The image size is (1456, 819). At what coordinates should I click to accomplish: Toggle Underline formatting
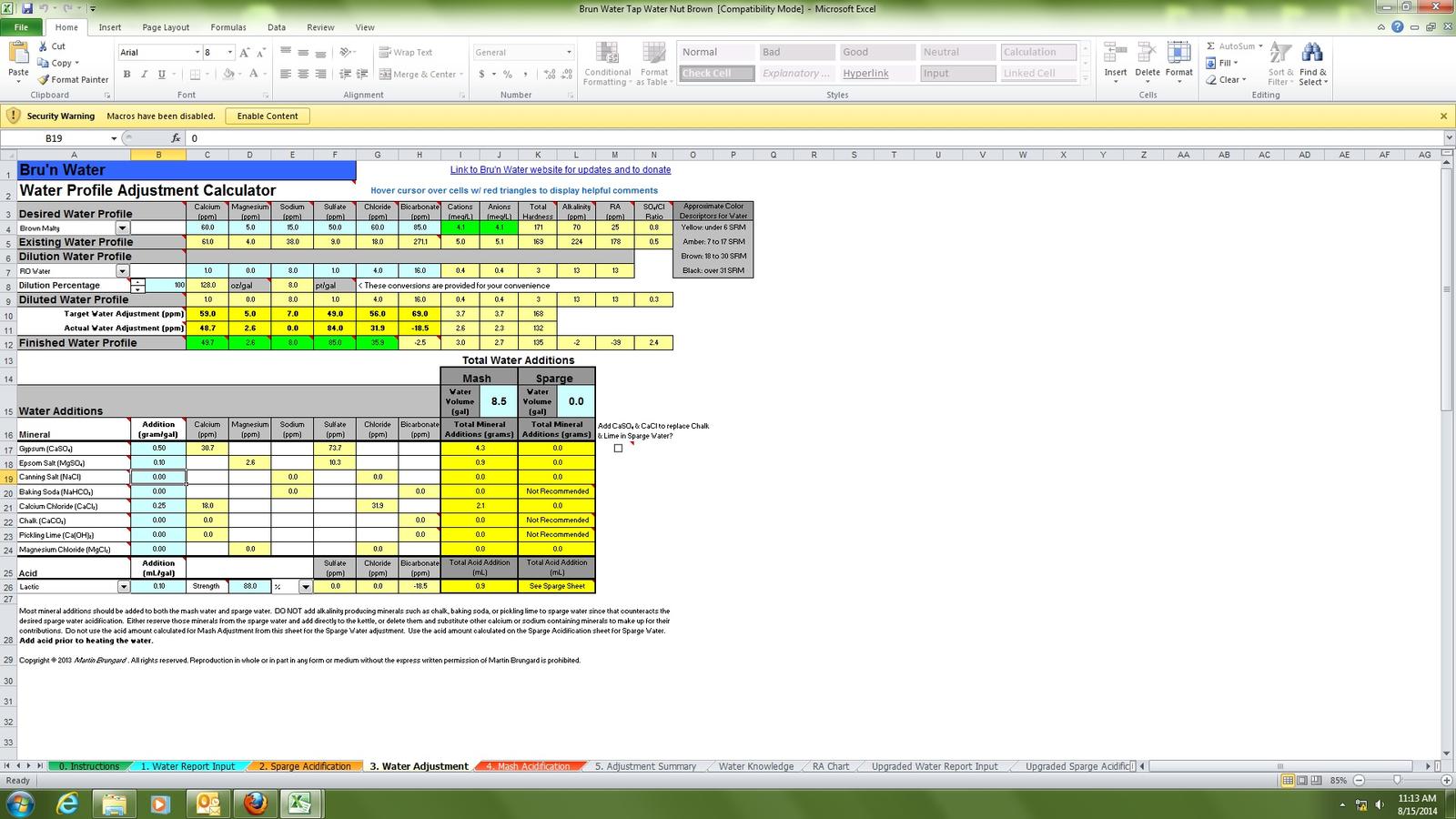[162, 75]
